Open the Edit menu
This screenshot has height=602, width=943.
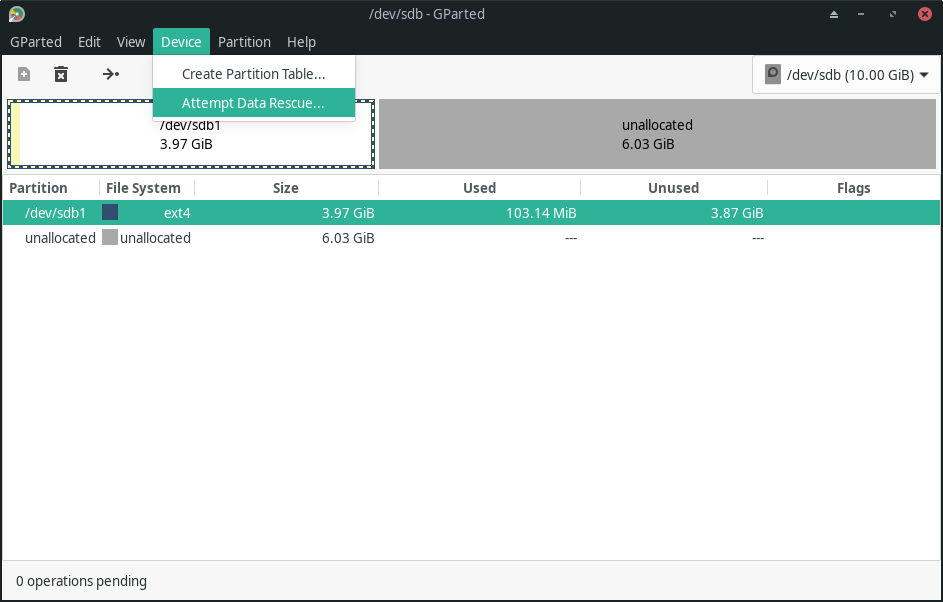(x=89, y=42)
